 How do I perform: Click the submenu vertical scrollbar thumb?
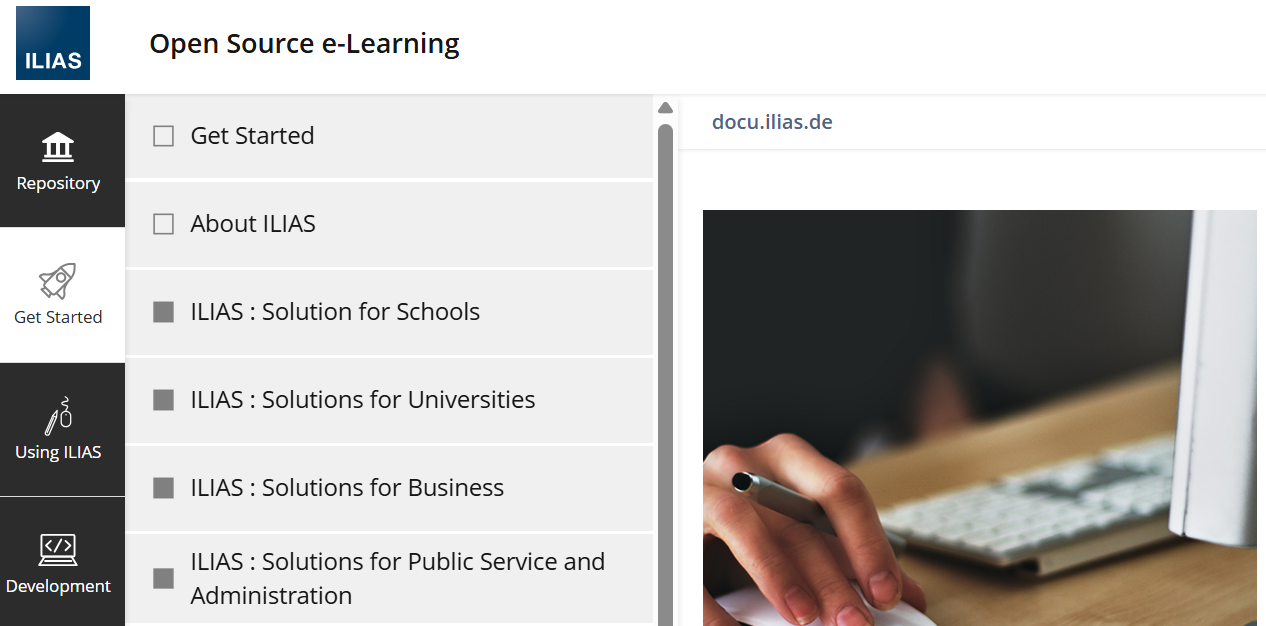665,370
